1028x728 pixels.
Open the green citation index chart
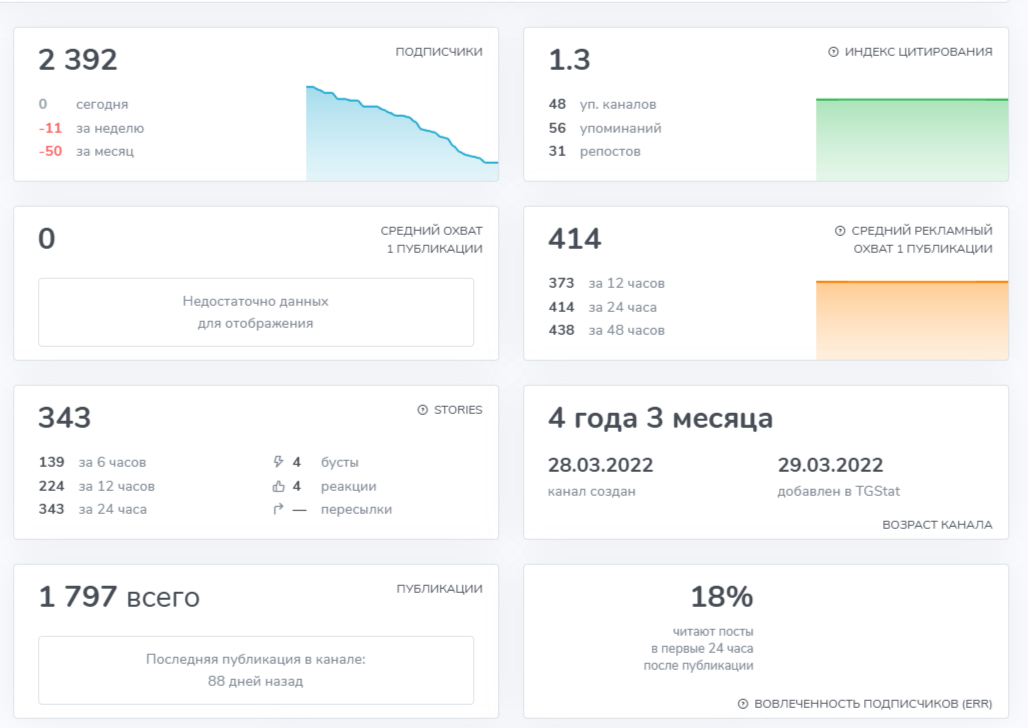click(x=912, y=139)
